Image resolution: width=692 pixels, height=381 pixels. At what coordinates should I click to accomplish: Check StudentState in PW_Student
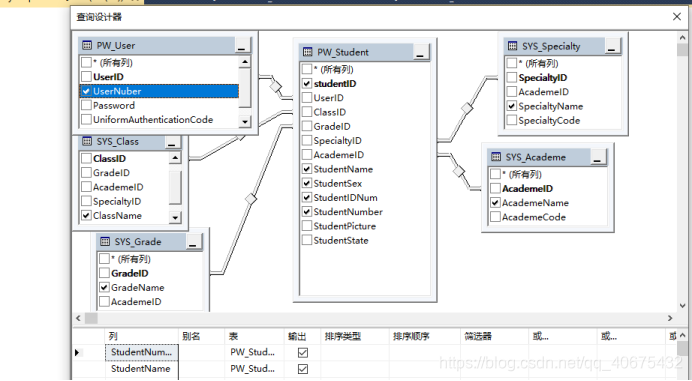tap(307, 240)
